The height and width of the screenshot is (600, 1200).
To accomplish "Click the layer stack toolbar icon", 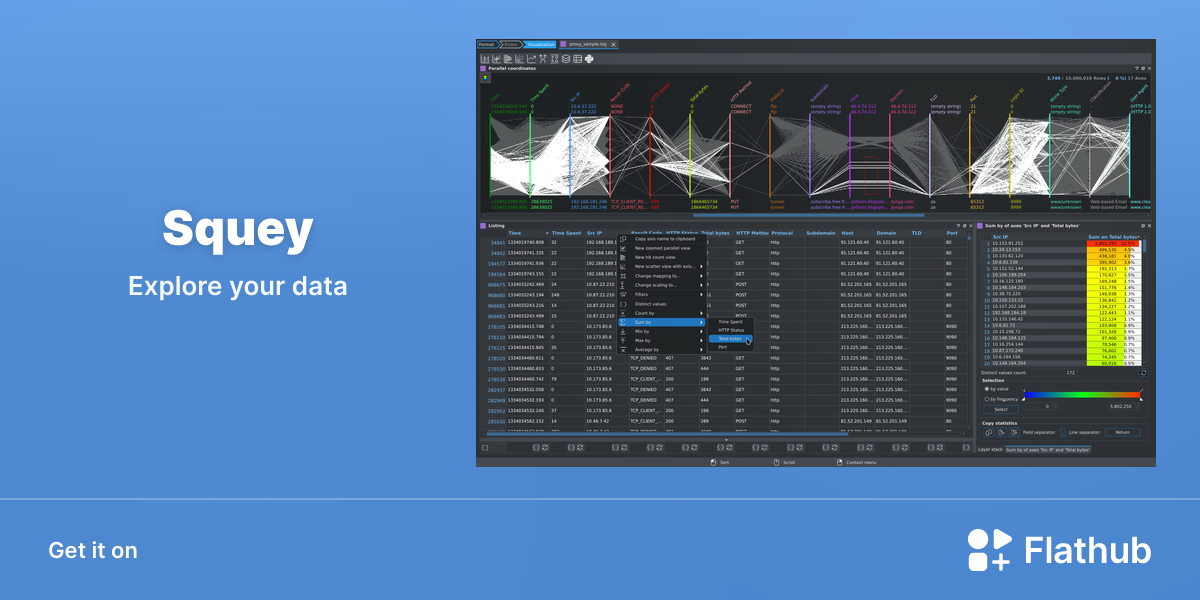I will click(x=566, y=59).
